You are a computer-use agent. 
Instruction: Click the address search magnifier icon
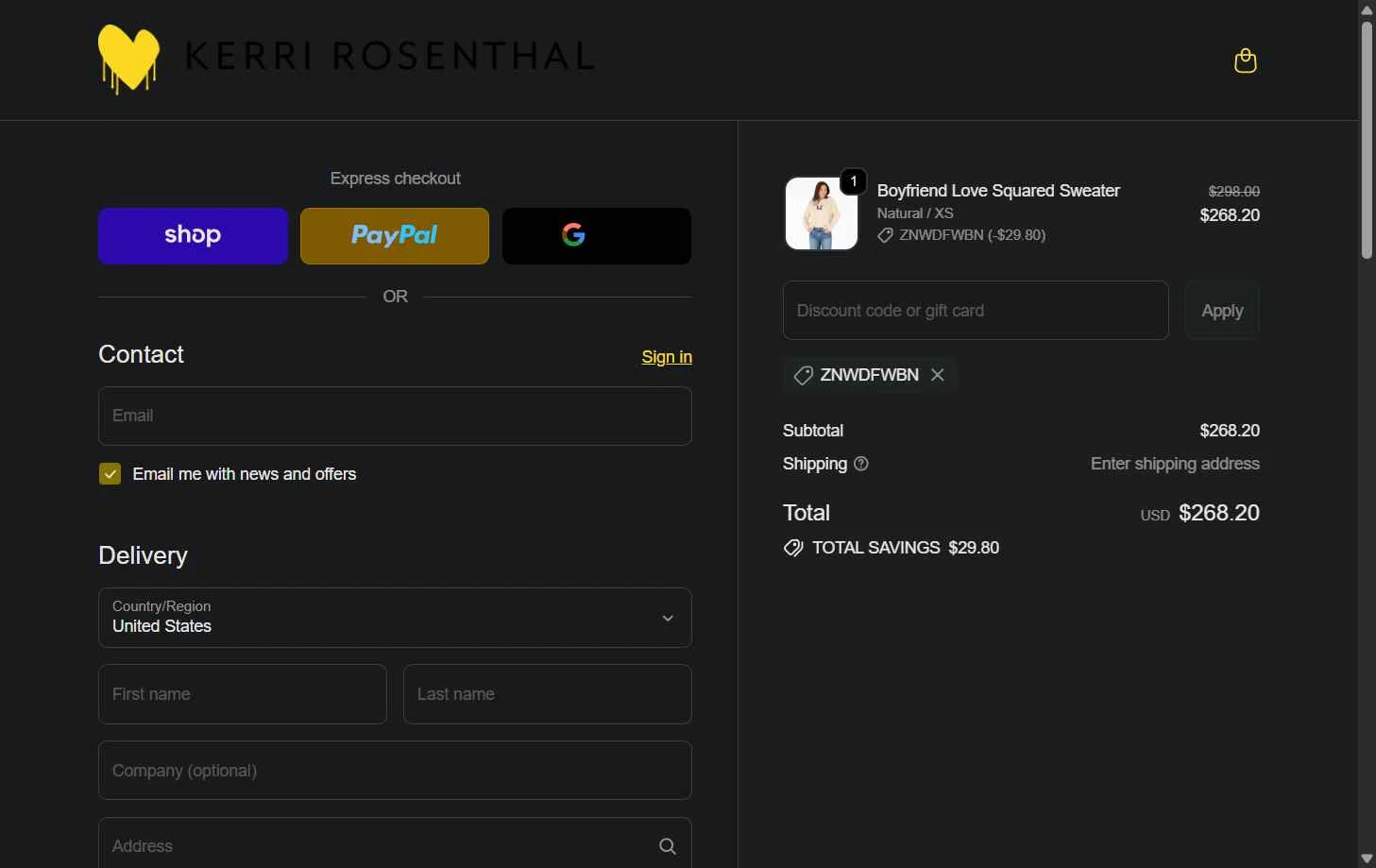tap(668, 846)
